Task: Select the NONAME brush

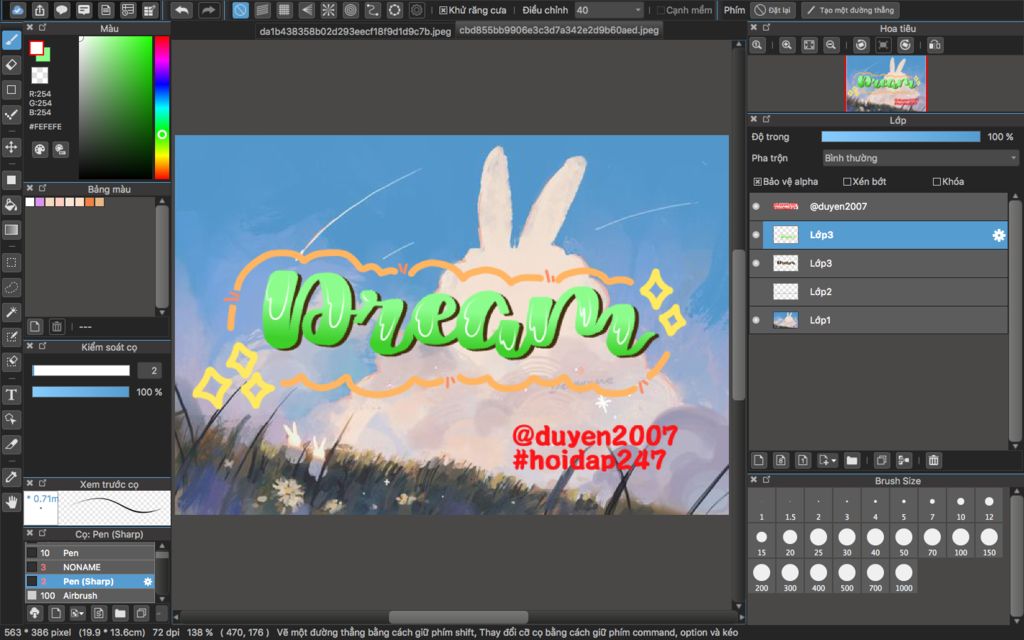Action: click(x=90, y=567)
